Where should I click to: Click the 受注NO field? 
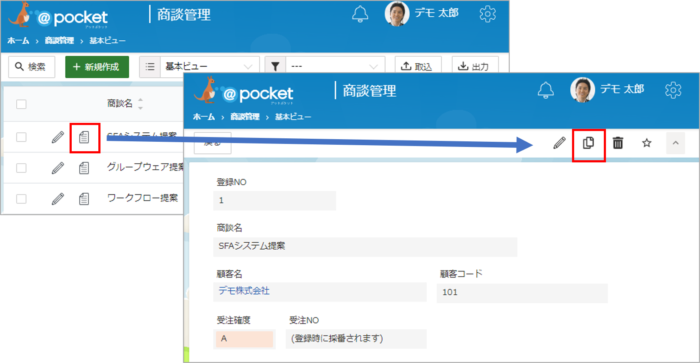(x=356, y=339)
